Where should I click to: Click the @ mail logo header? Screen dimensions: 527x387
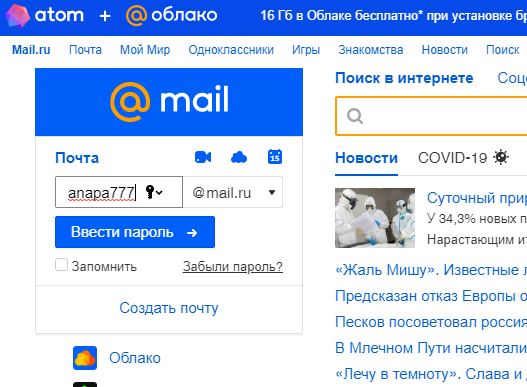click(x=169, y=102)
